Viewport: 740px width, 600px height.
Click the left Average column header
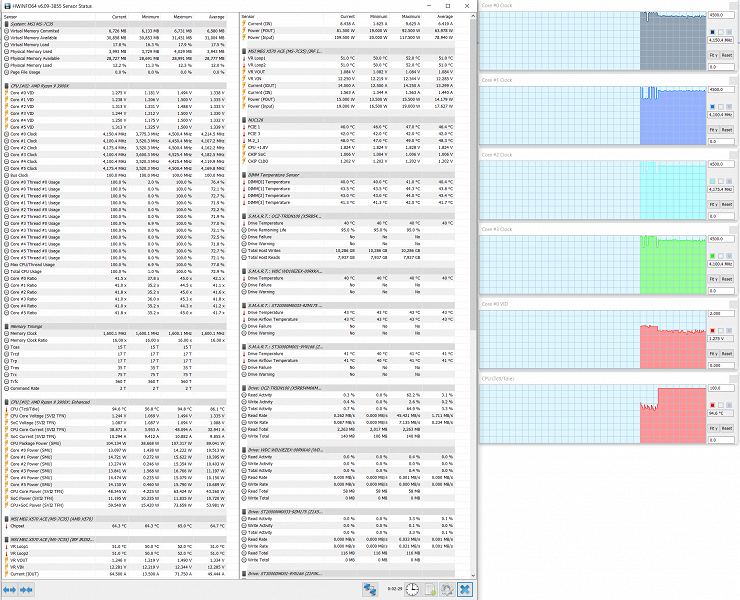pos(210,17)
